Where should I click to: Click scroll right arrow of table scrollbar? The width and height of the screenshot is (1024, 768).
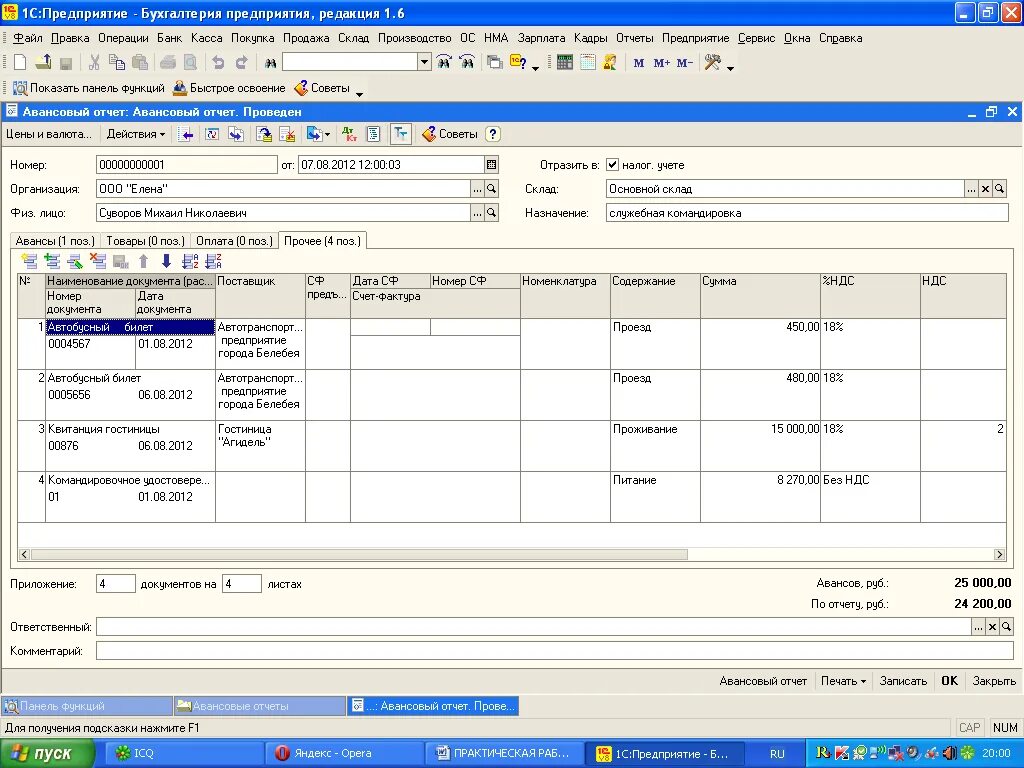(999, 554)
